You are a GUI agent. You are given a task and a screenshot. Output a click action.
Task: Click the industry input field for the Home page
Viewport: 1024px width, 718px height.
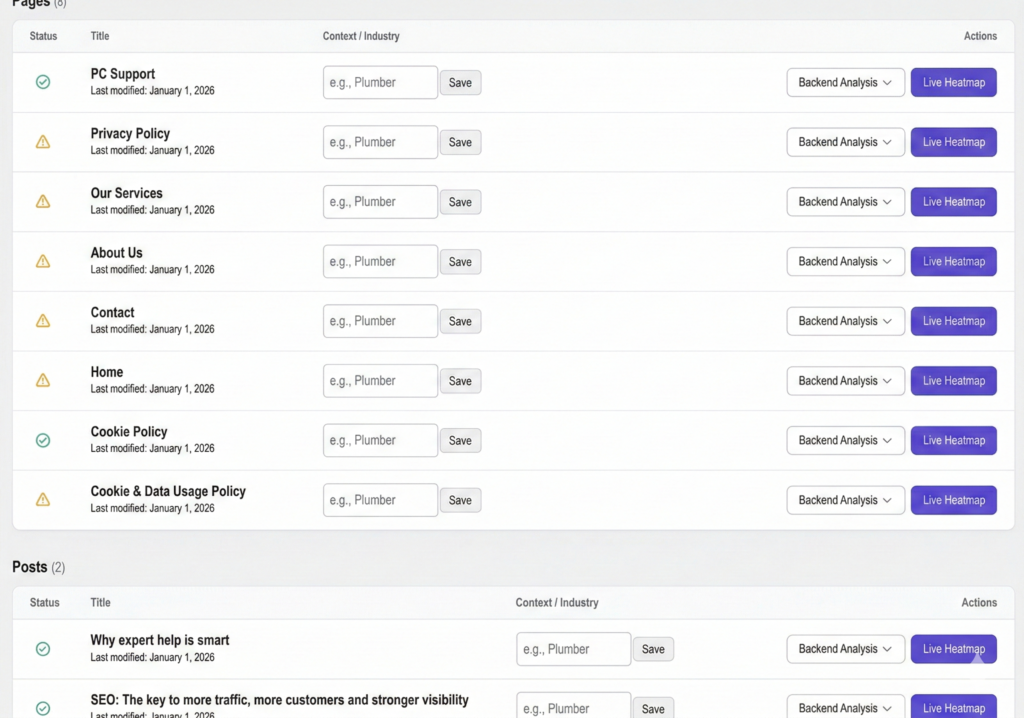tap(380, 380)
